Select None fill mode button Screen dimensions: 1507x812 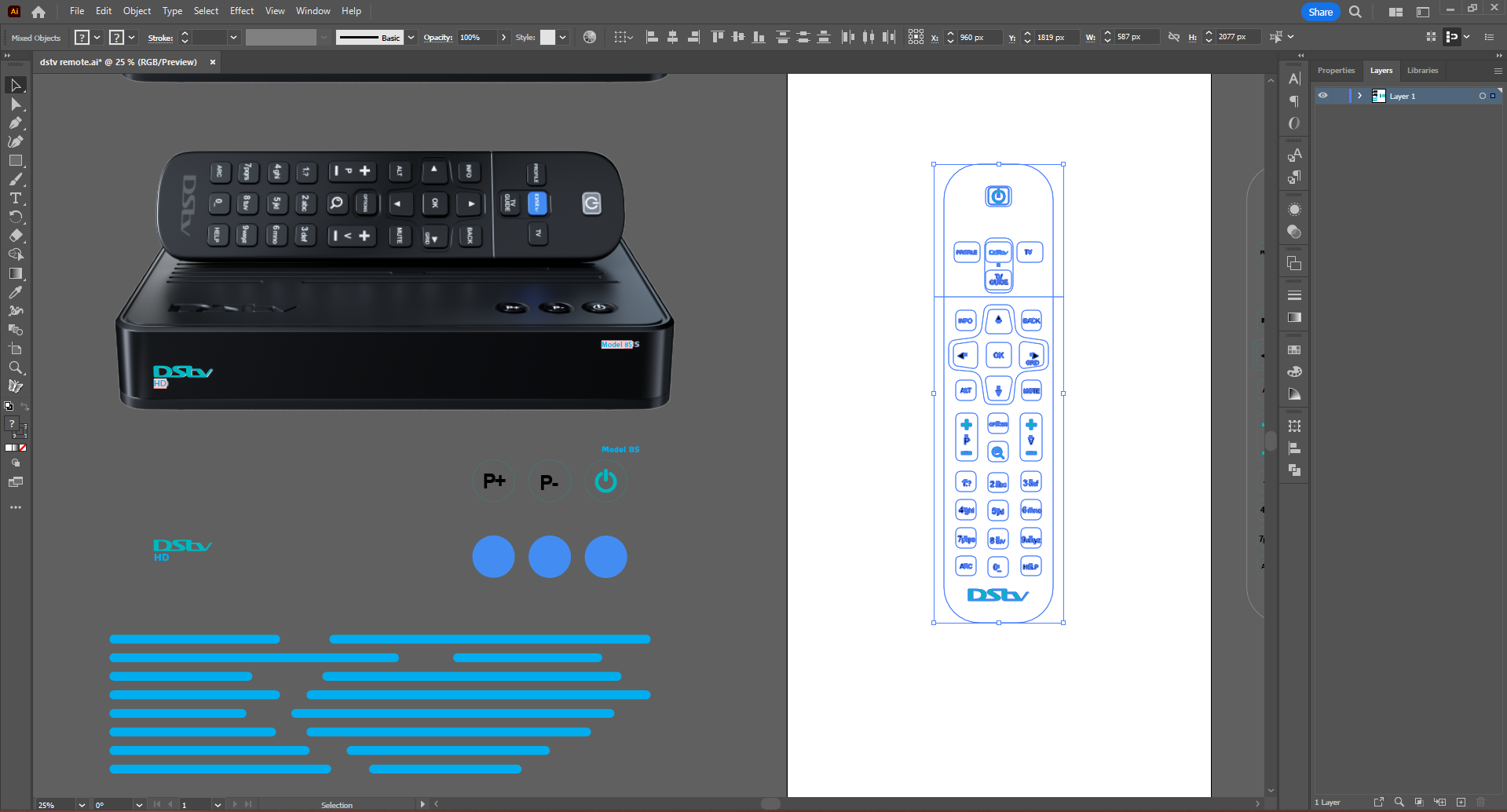point(23,448)
